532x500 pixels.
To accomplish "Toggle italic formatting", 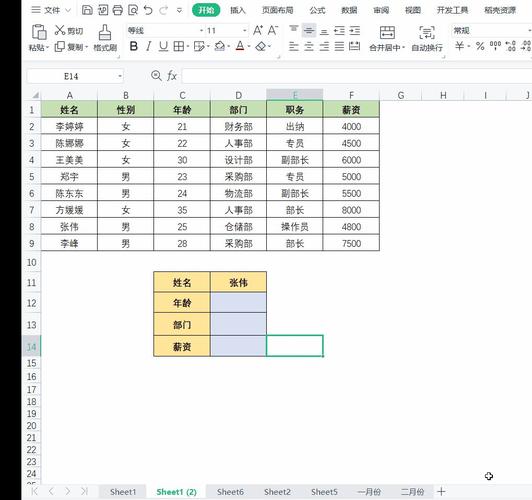I will pos(148,46).
